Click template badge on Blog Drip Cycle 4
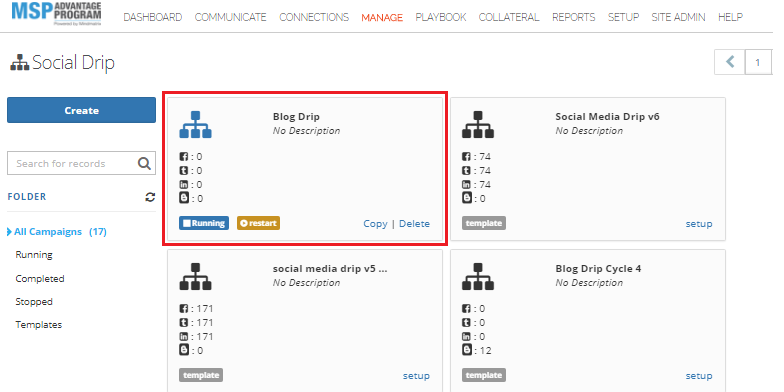This screenshot has height=392, width=784. click(484, 375)
